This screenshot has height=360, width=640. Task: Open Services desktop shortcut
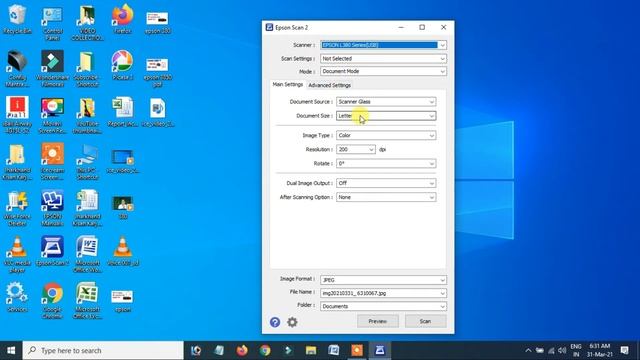pos(17,298)
